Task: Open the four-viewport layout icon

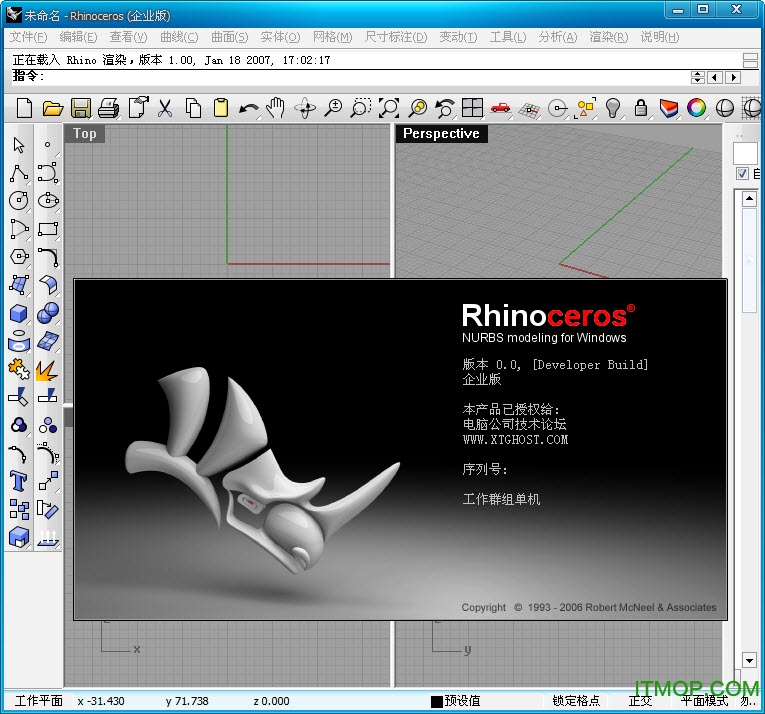Action: click(x=472, y=108)
